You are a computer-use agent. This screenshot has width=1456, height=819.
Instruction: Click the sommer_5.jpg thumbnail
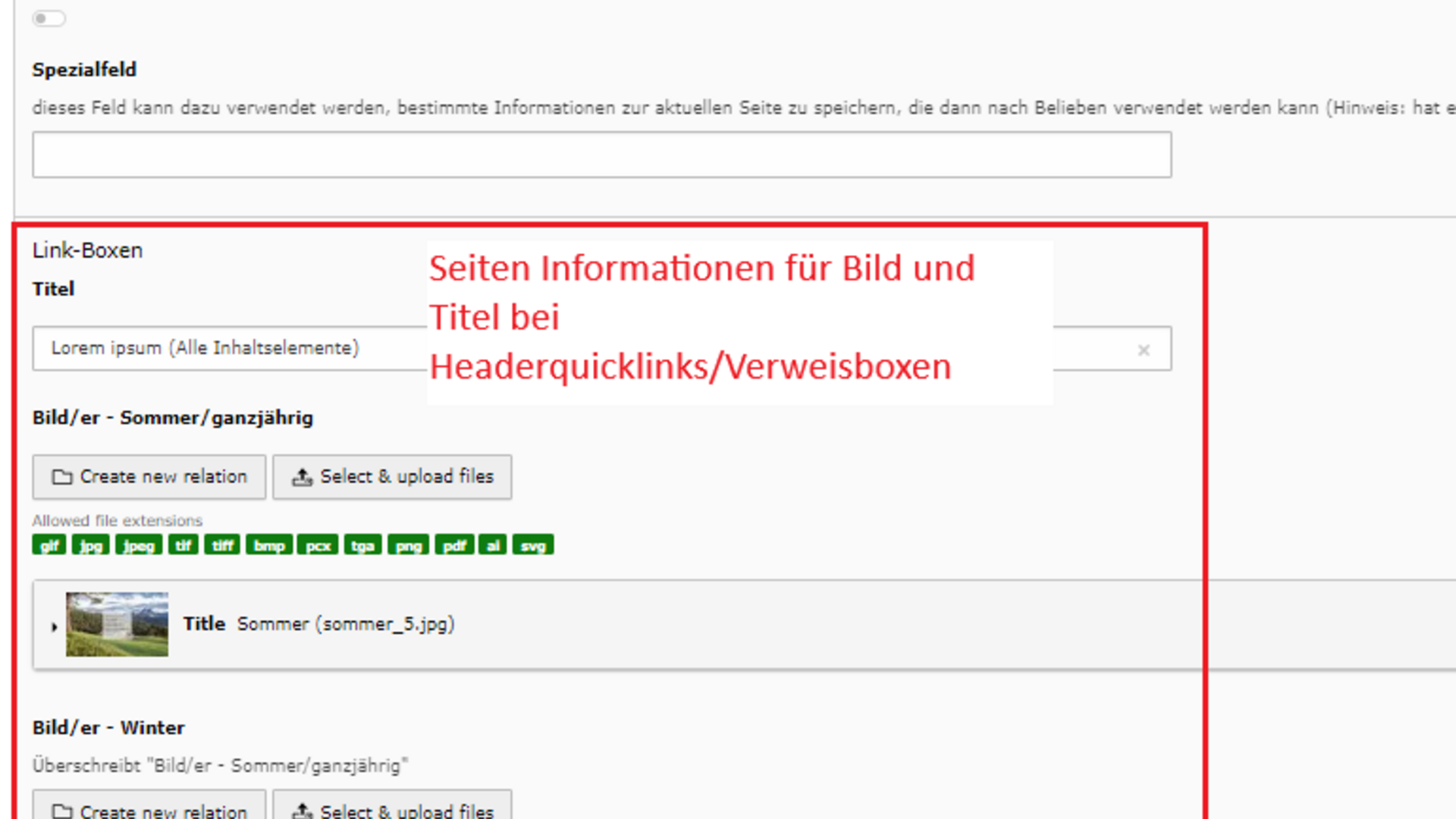coord(117,624)
